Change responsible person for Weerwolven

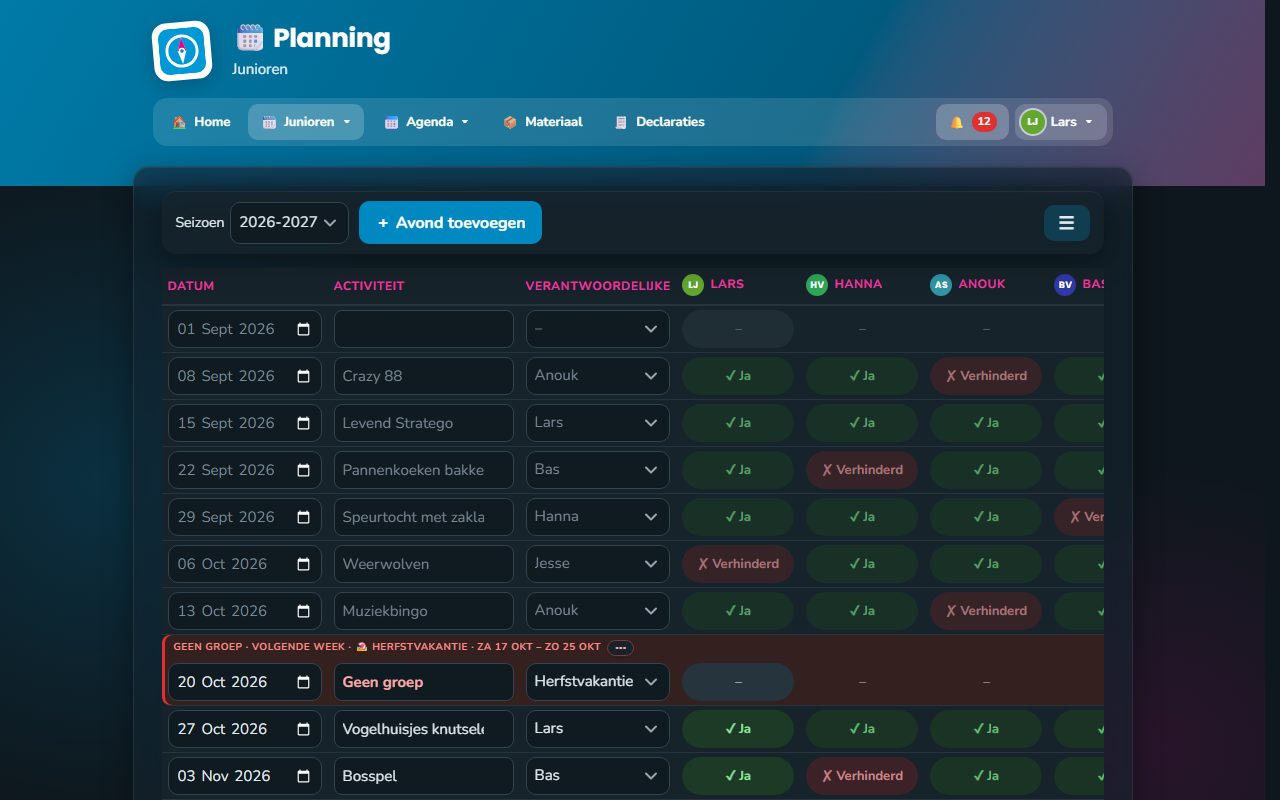coord(598,564)
